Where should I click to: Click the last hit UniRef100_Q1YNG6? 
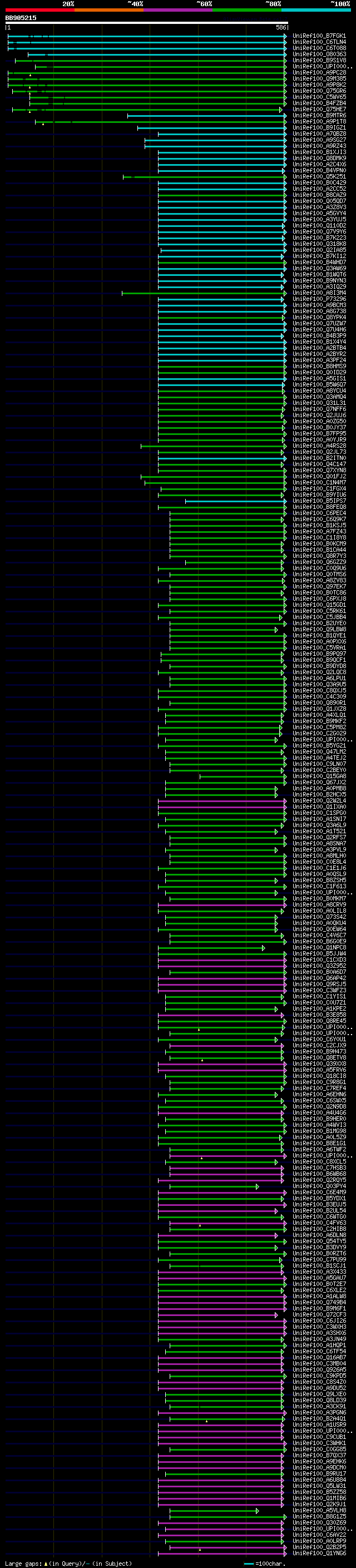tap(319, 1553)
